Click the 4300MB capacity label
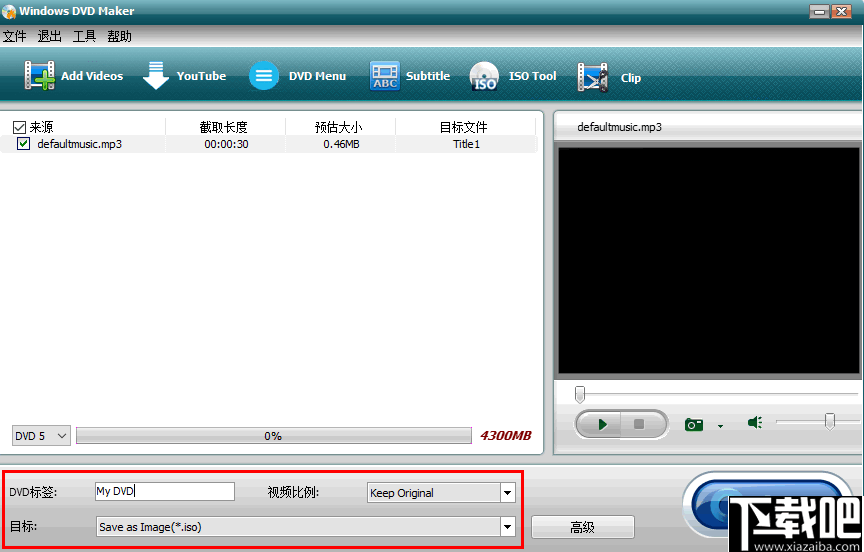Screen dimensions: 864x552 (505, 436)
